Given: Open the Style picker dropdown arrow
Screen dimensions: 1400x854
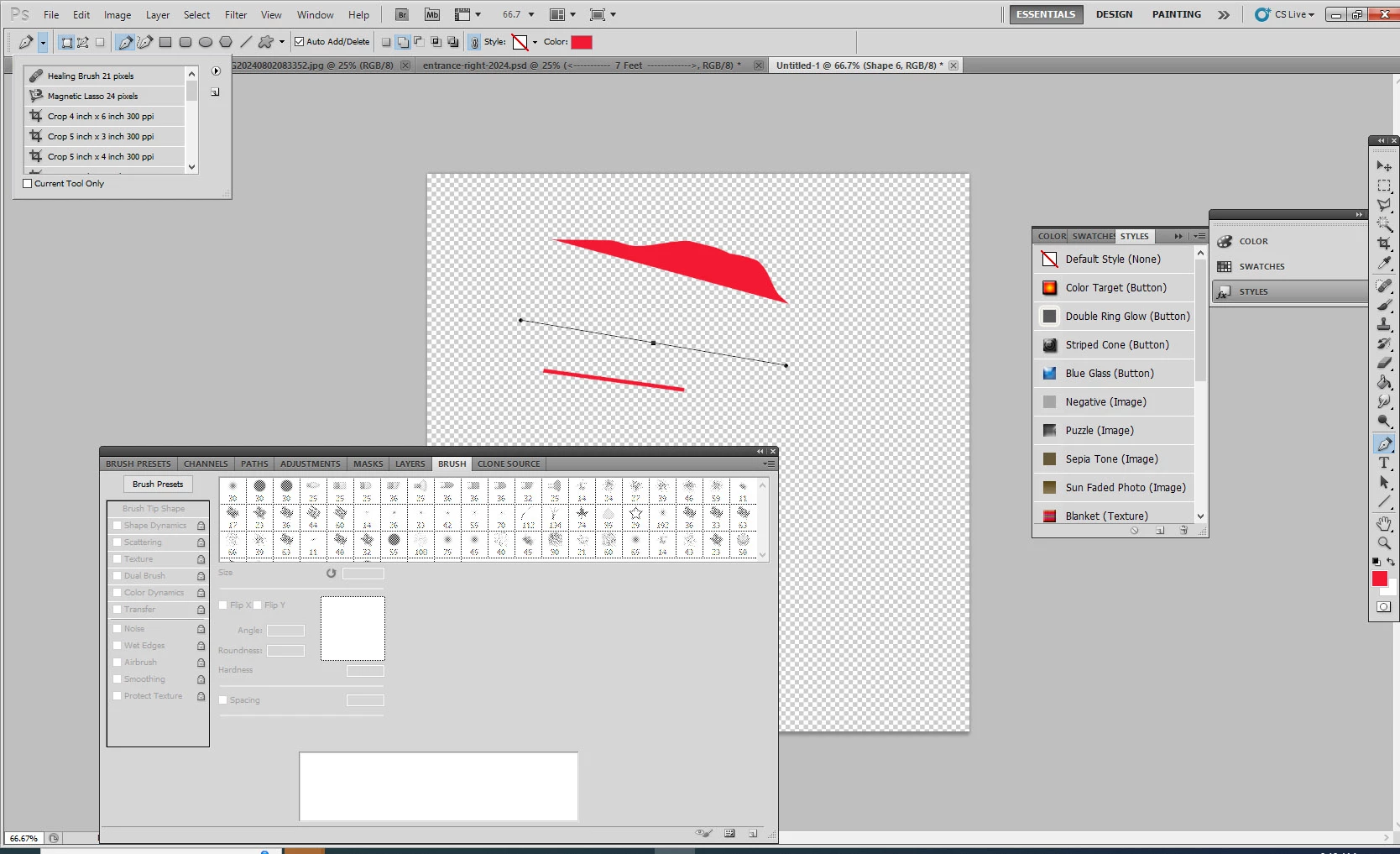Looking at the screenshot, I should (535, 42).
